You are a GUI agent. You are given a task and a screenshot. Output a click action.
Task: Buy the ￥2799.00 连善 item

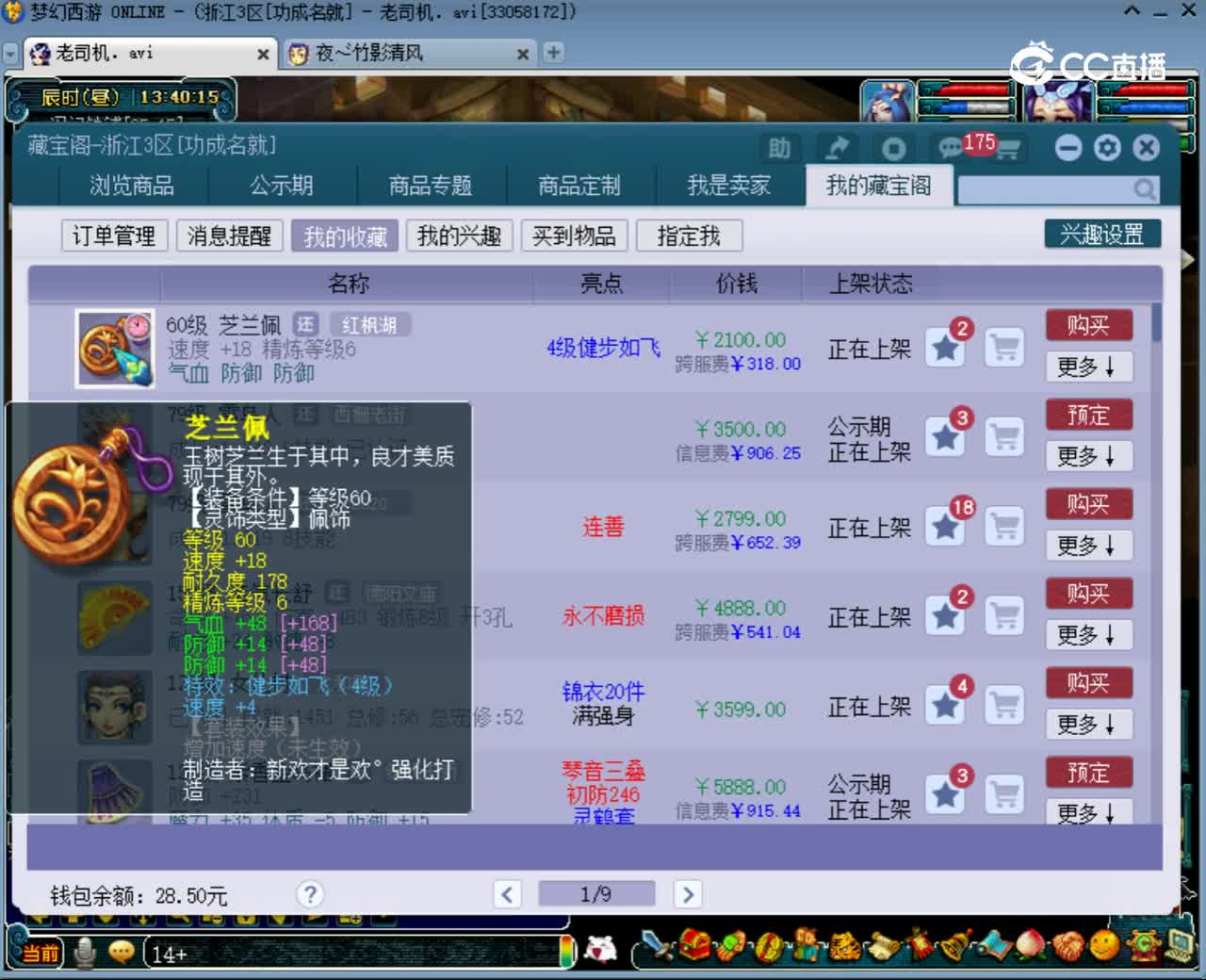tap(1088, 504)
